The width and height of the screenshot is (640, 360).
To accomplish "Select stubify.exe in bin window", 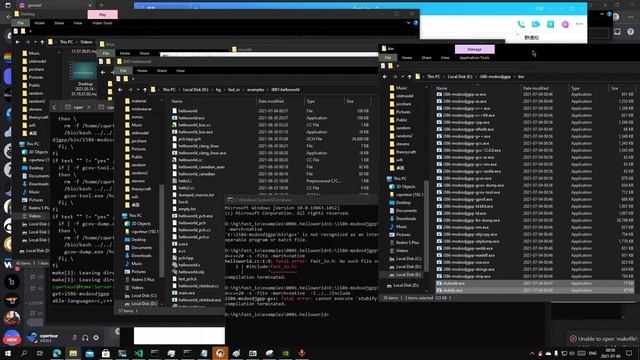I will point(535,290).
